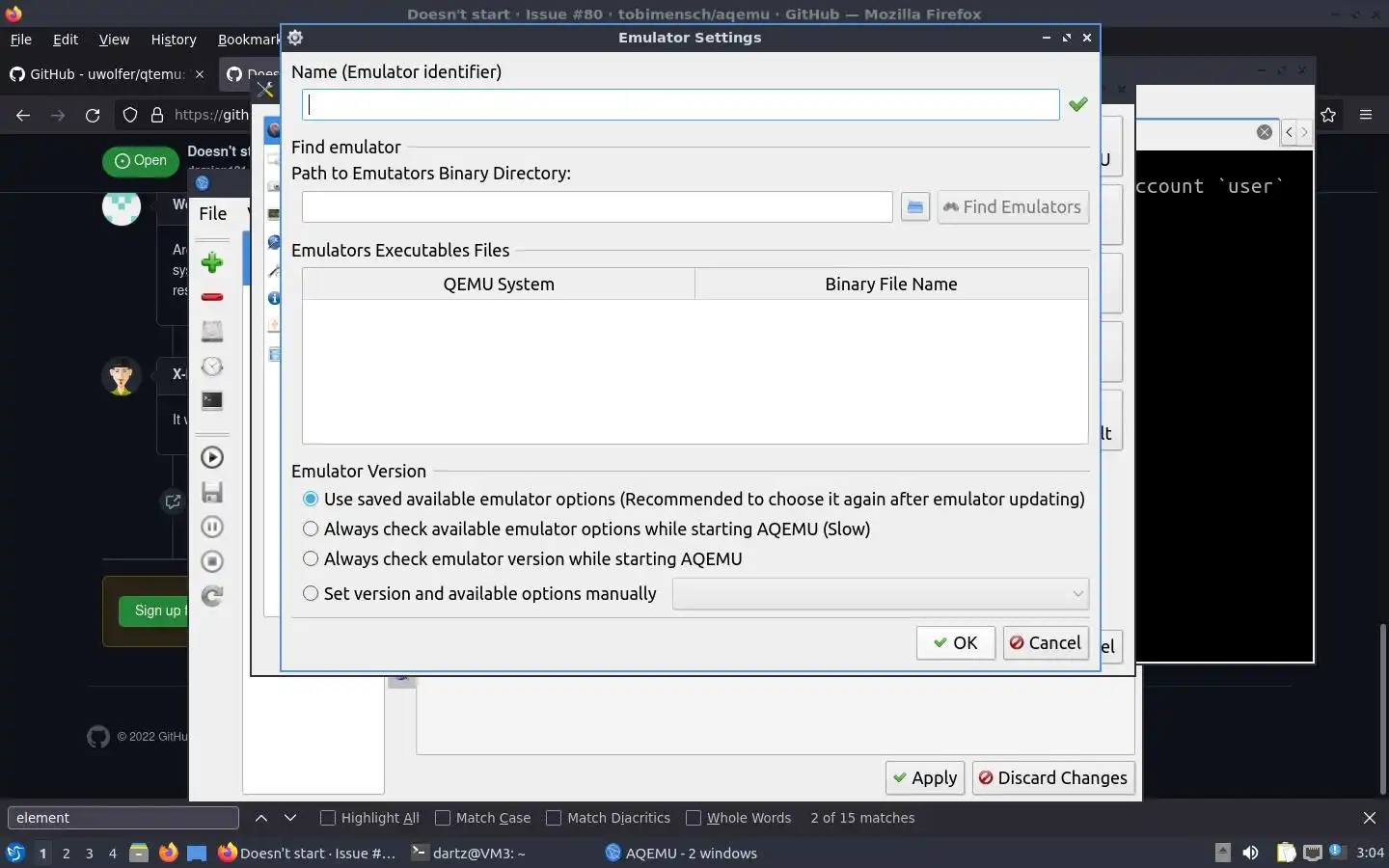Open the manual version dropdown combo box
The image size is (1389, 868).
tap(881, 593)
